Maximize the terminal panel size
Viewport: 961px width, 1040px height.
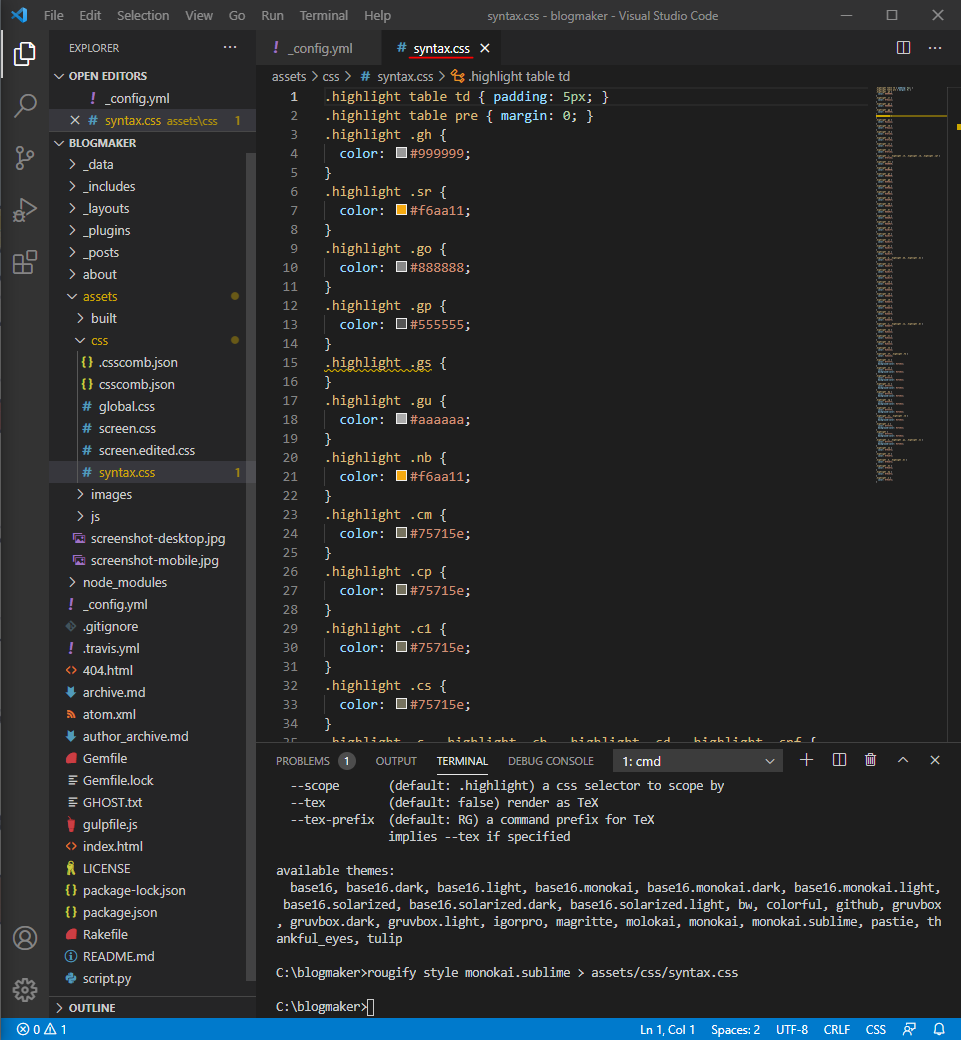903,760
